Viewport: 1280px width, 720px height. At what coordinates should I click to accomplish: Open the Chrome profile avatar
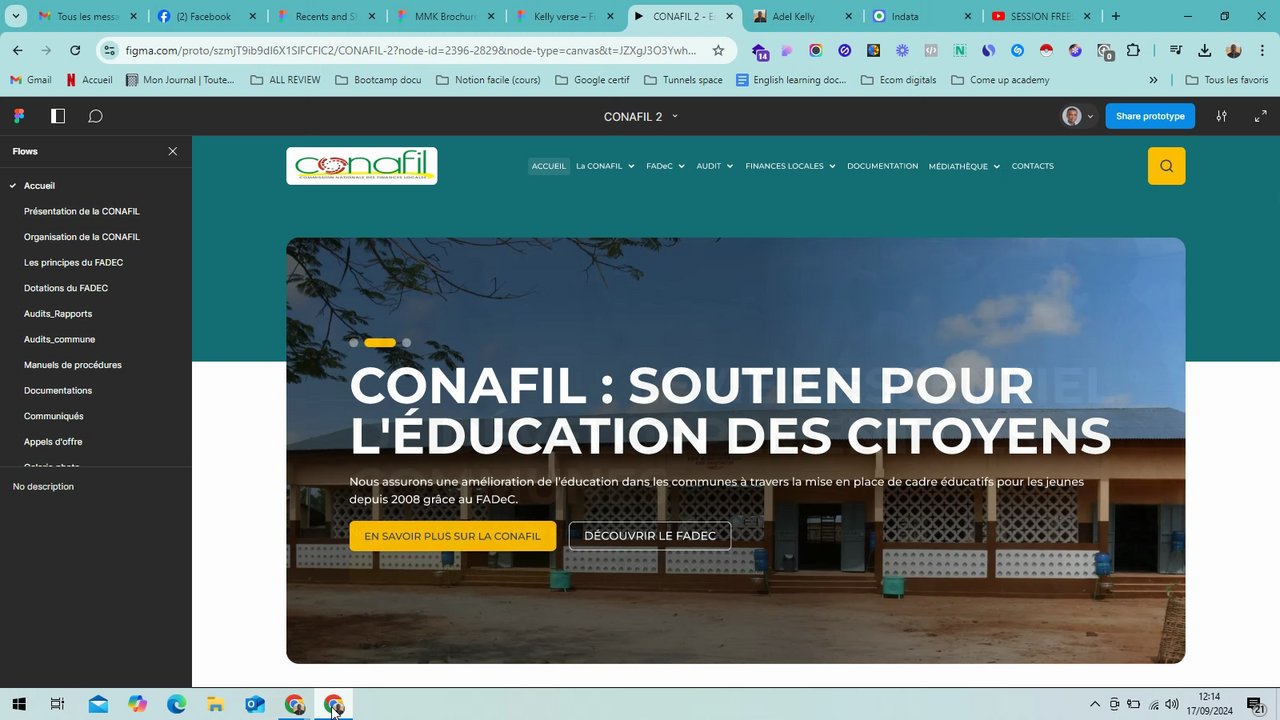point(1233,50)
